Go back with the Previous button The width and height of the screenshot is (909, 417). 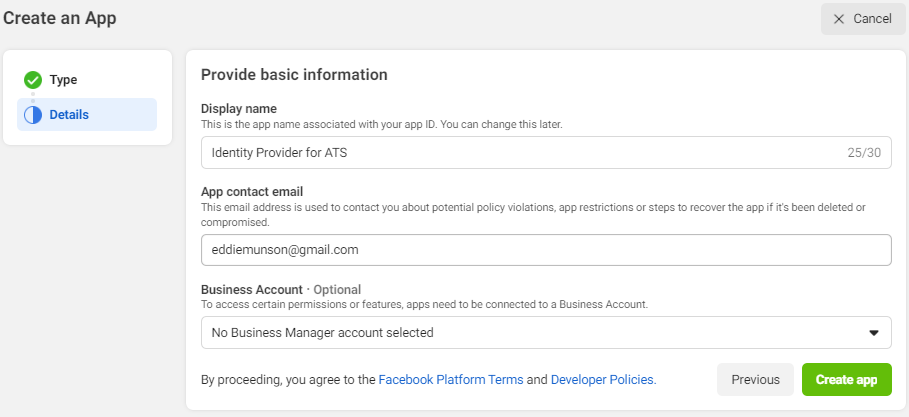click(x=755, y=379)
